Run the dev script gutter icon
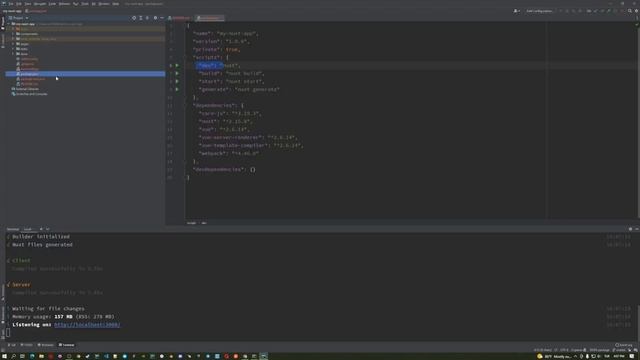 point(177,65)
